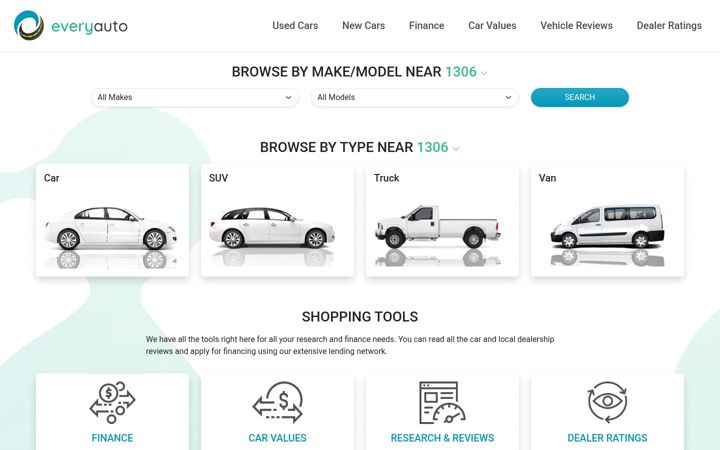
Task: Click the Van card label
Action: [547, 178]
